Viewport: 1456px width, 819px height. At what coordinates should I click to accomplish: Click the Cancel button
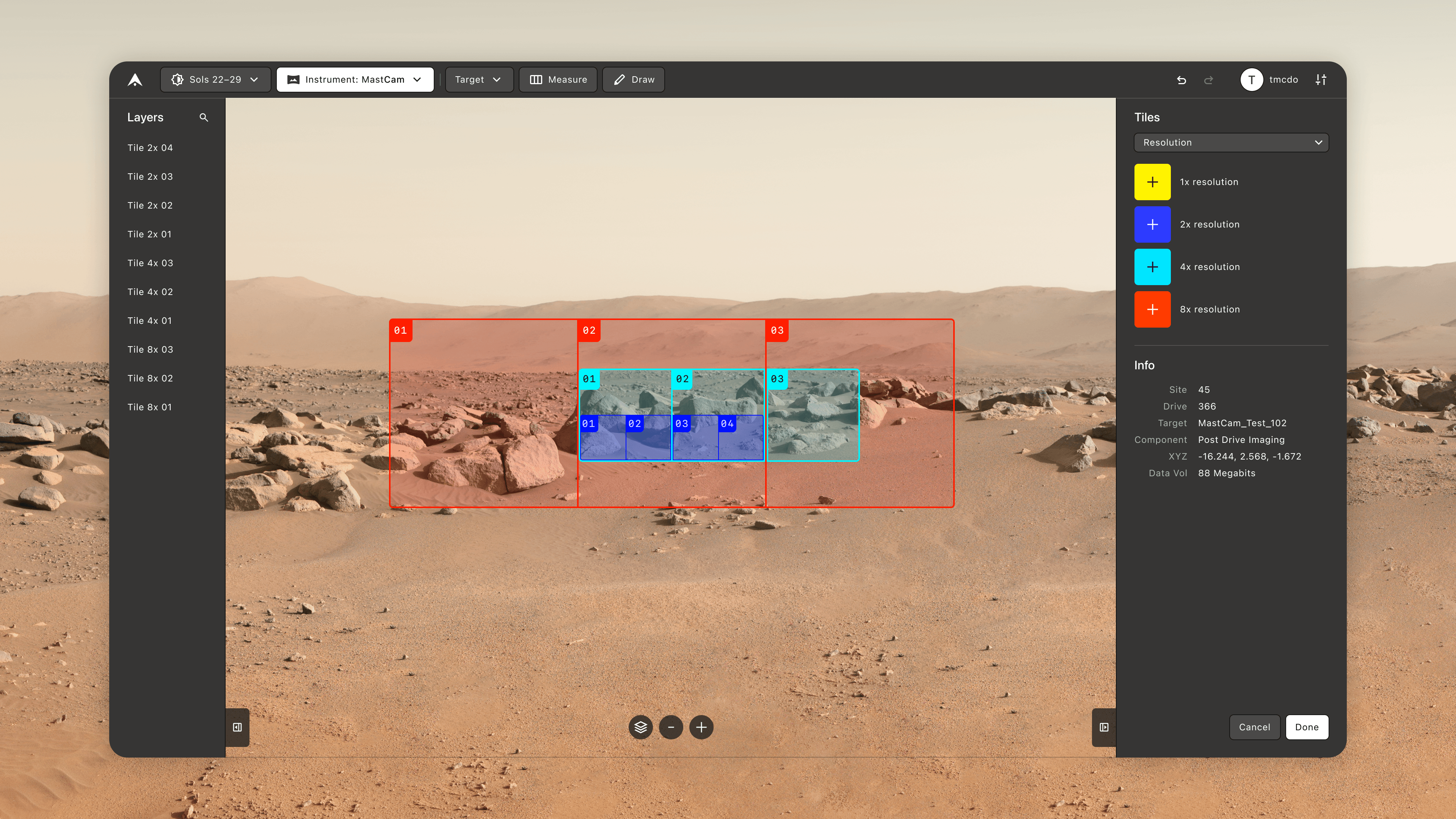pos(1254,727)
